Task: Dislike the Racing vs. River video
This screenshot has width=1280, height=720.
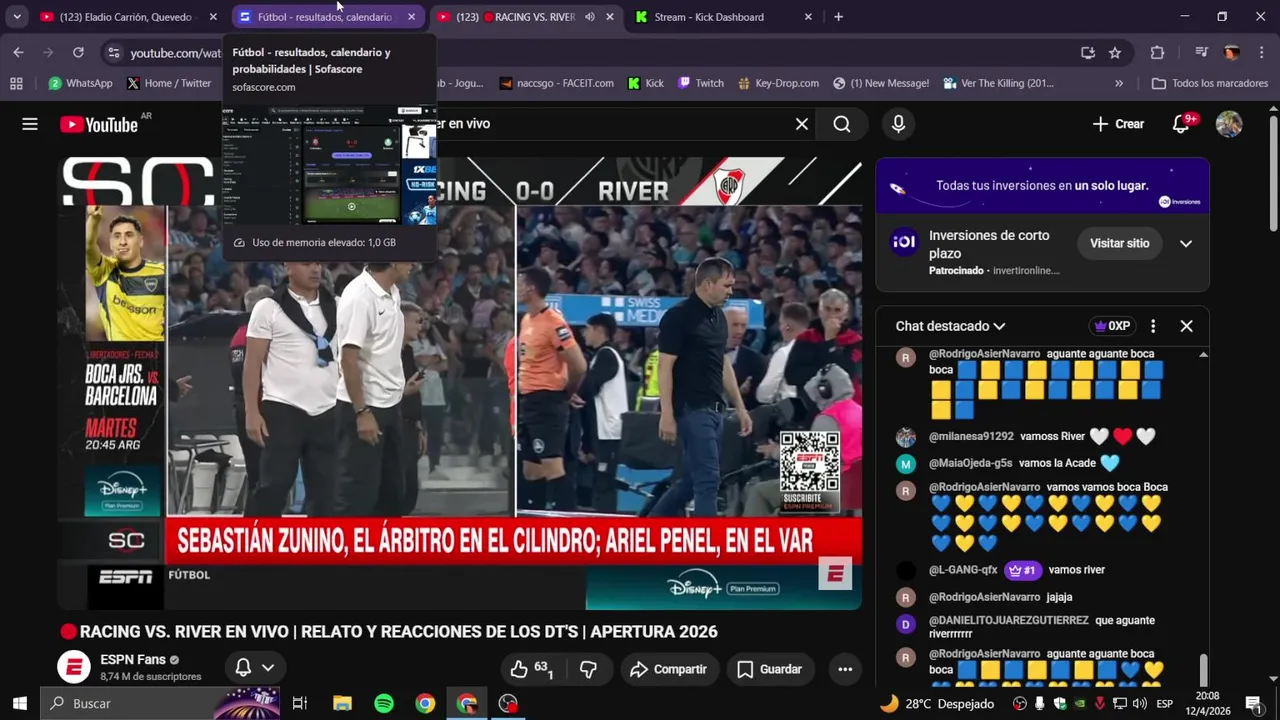Action: (x=588, y=669)
